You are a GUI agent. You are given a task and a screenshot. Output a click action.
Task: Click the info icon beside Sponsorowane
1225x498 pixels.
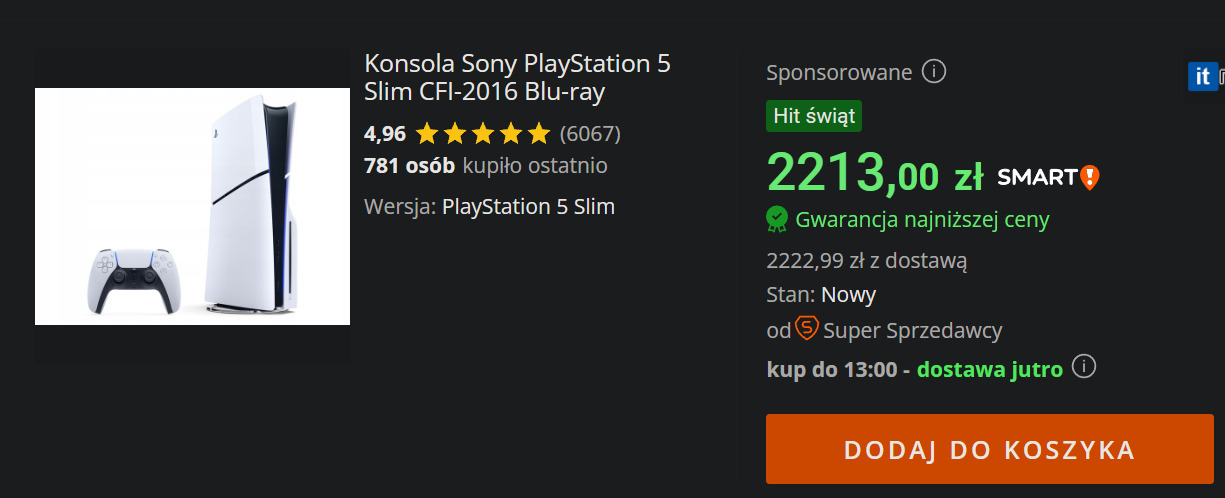coord(934,72)
